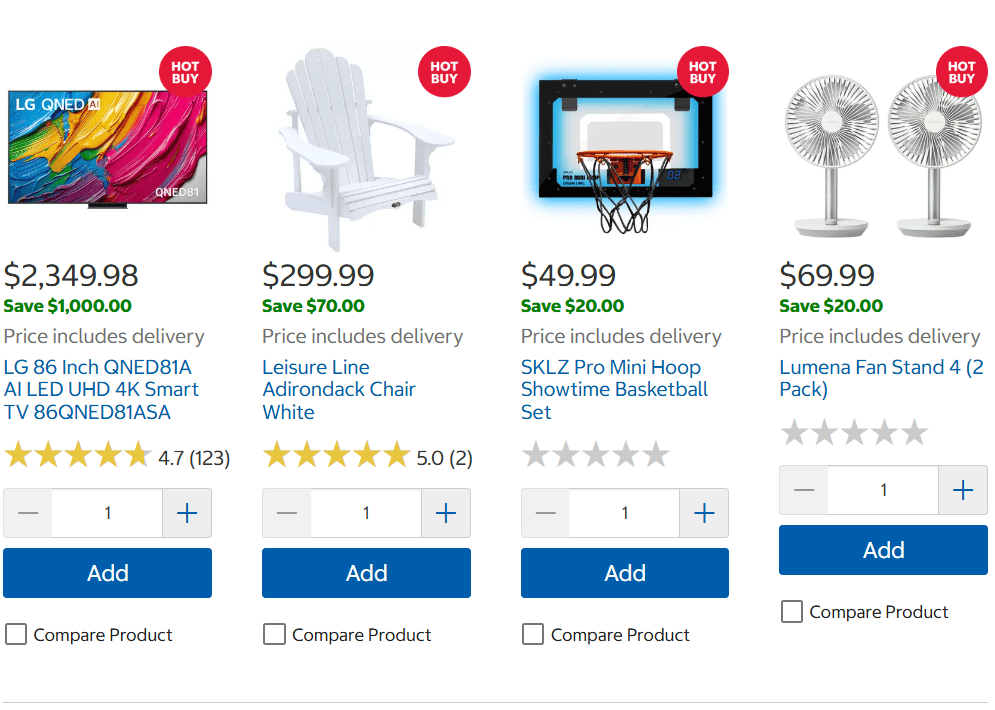Viewport: 995px width, 710px height.
Task: Enable Compare Product for SKLZ Mini Hoop
Action: point(533,634)
